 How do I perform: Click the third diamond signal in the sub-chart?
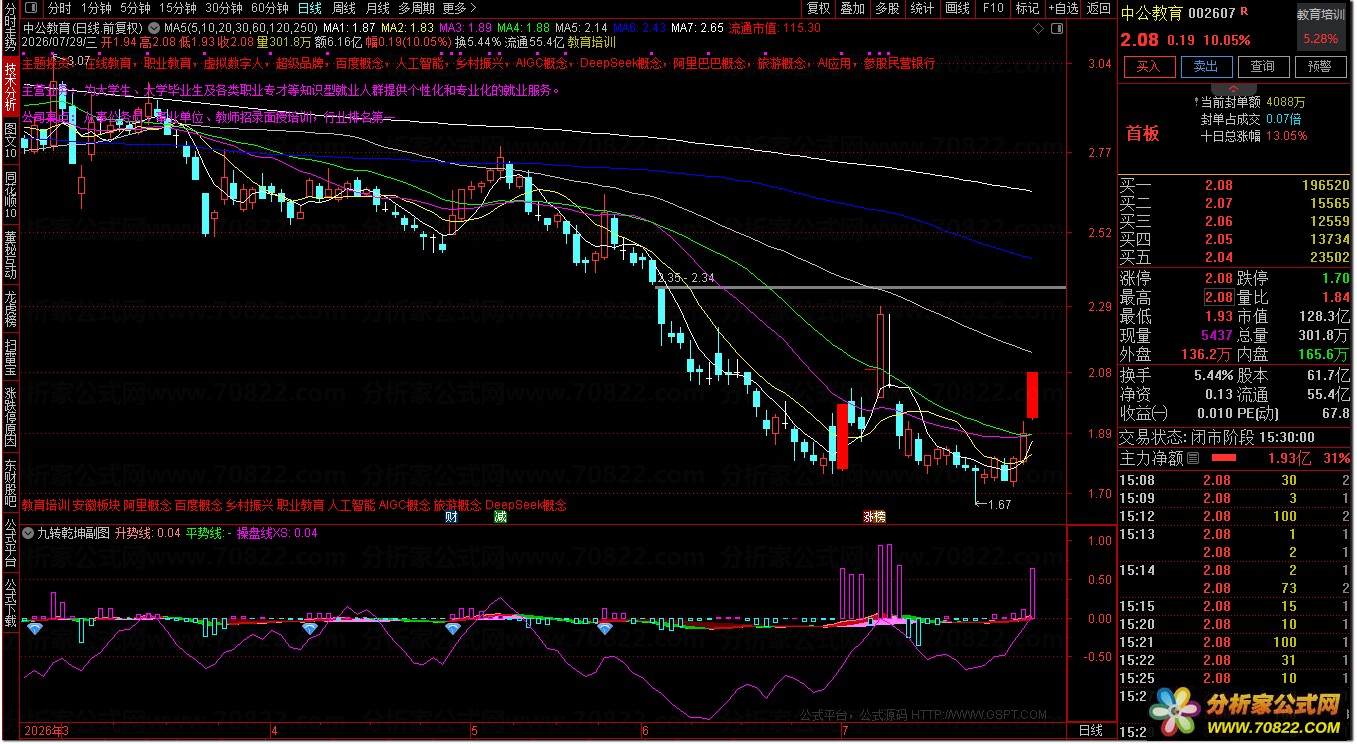(x=453, y=629)
